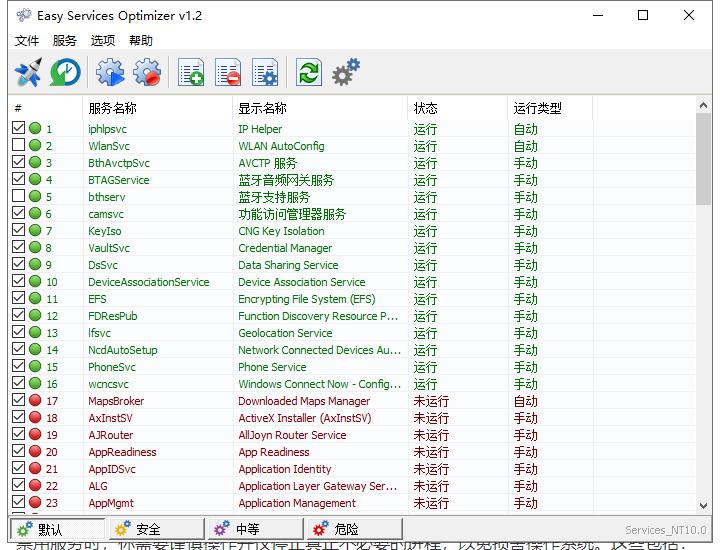Viewport: 720px width, 550px height.
Task: Click the gear with red stop icon
Action: (148, 73)
